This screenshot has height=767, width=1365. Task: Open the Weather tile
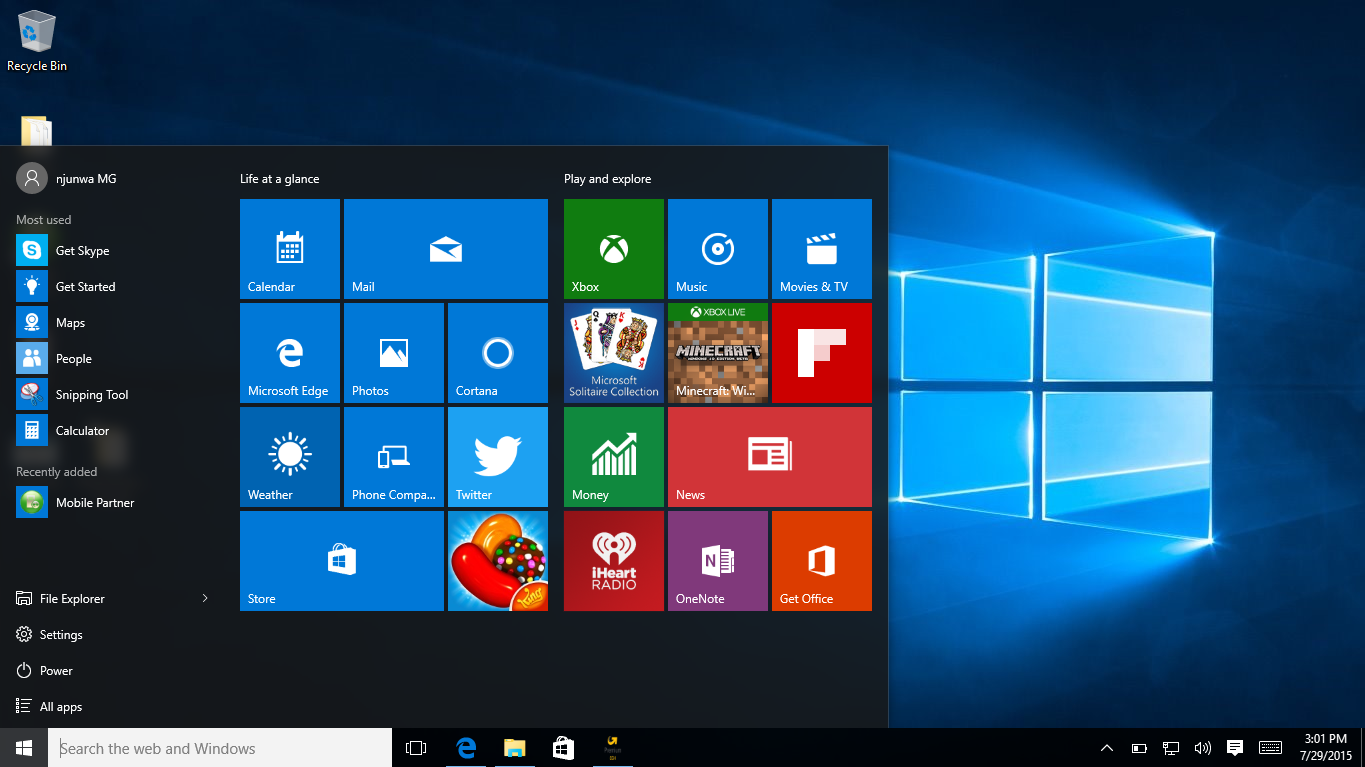coord(289,456)
